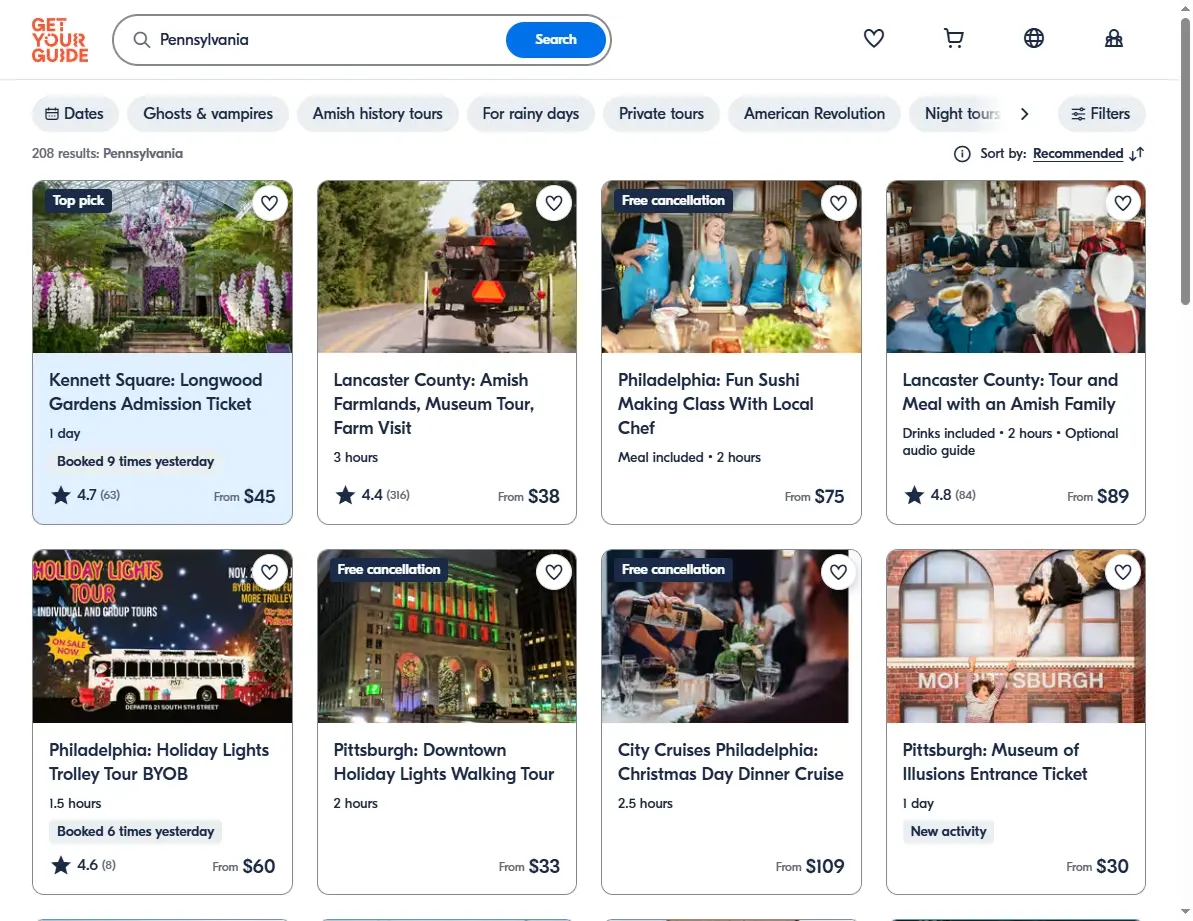The height and width of the screenshot is (921, 1193).
Task: Open the language globe icon
Action: point(1033,38)
